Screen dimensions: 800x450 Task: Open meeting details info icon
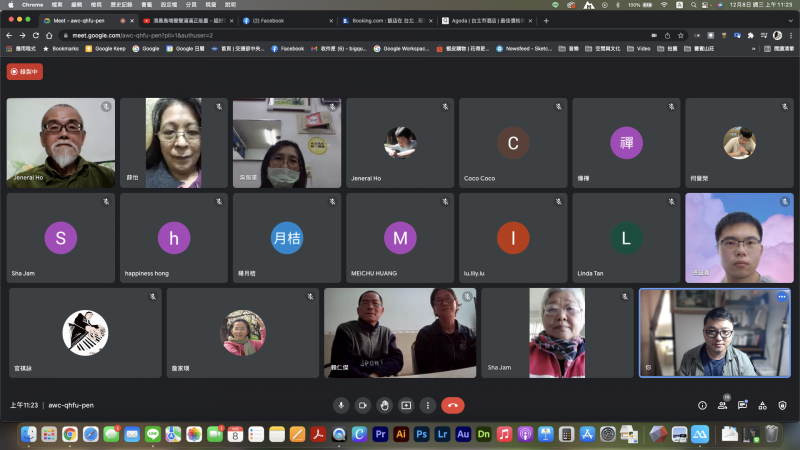coord(702,405)
